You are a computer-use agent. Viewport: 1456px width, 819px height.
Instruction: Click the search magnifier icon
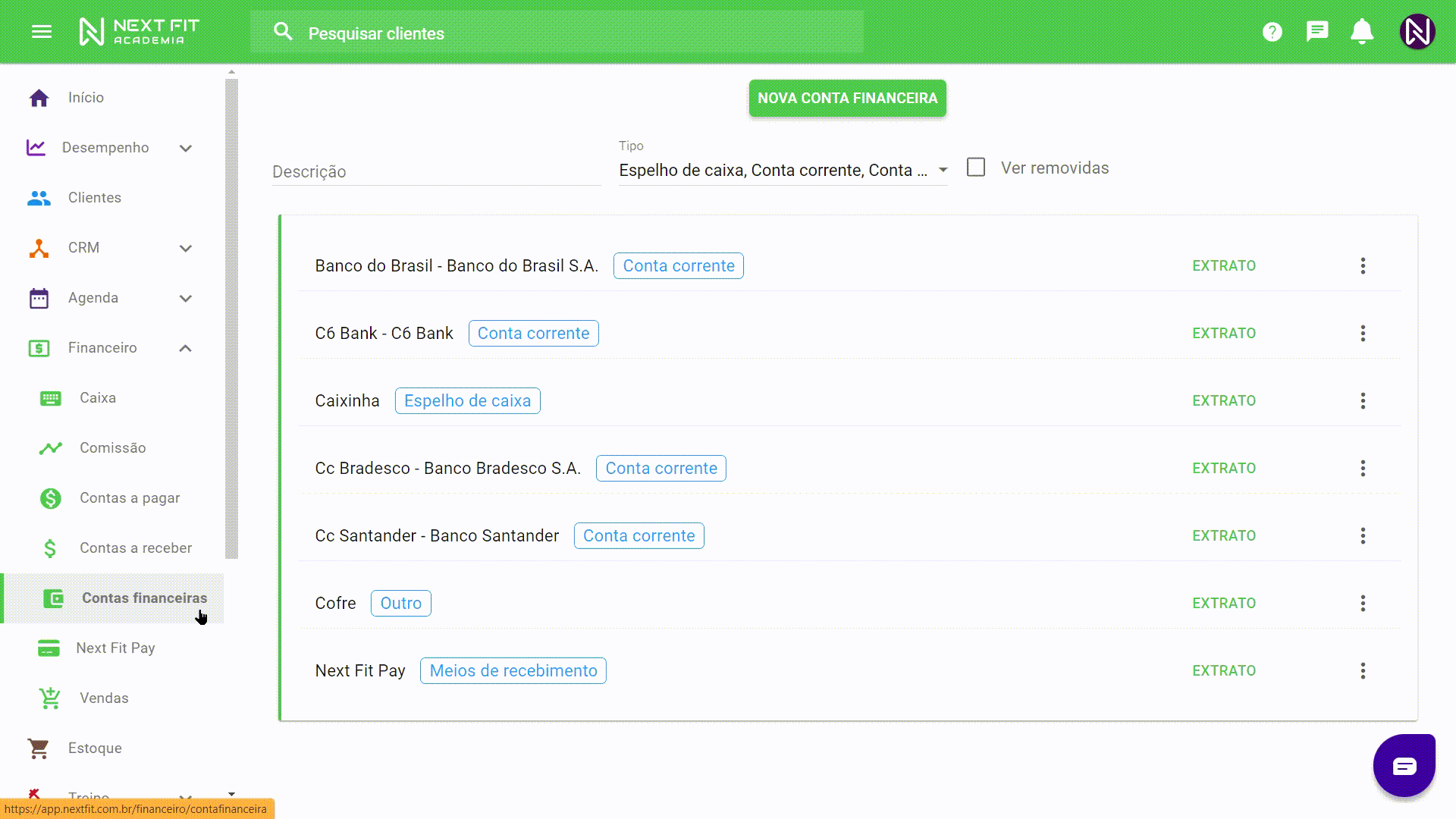(283, 32)
